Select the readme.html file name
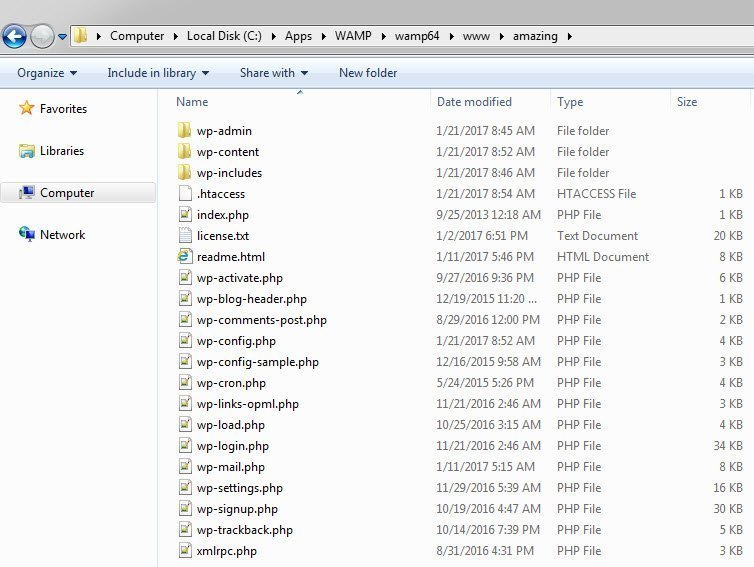This screenshot has height=567, width=754. click(231, 257)
